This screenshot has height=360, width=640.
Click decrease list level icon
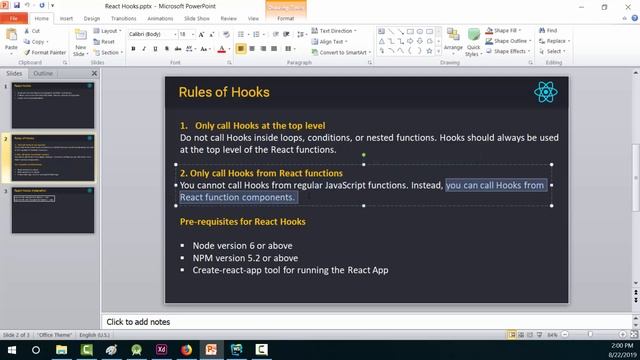tap(276, 34)
